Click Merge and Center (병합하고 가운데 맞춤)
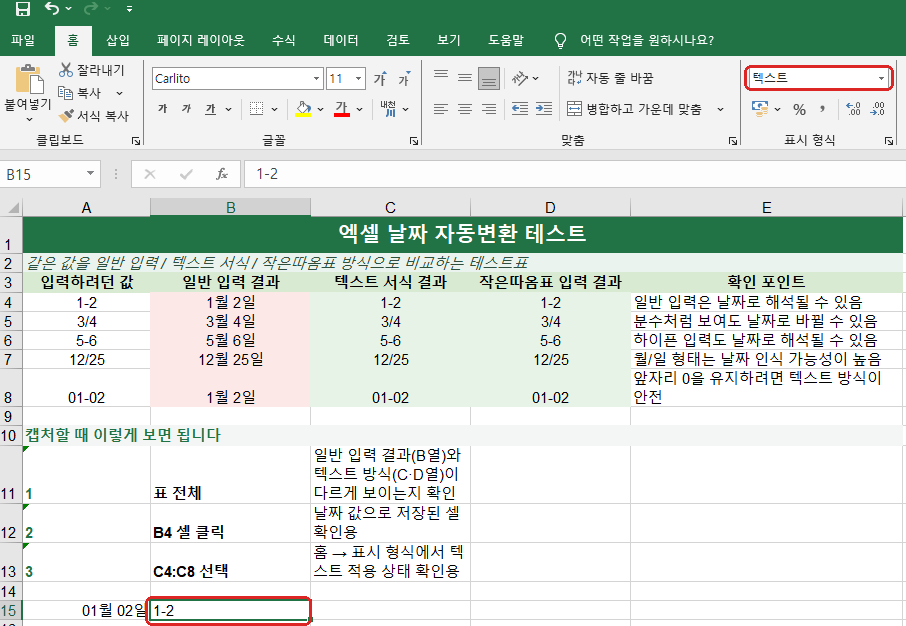This screenshot has height=626, width=906. [x=634, y=109]
